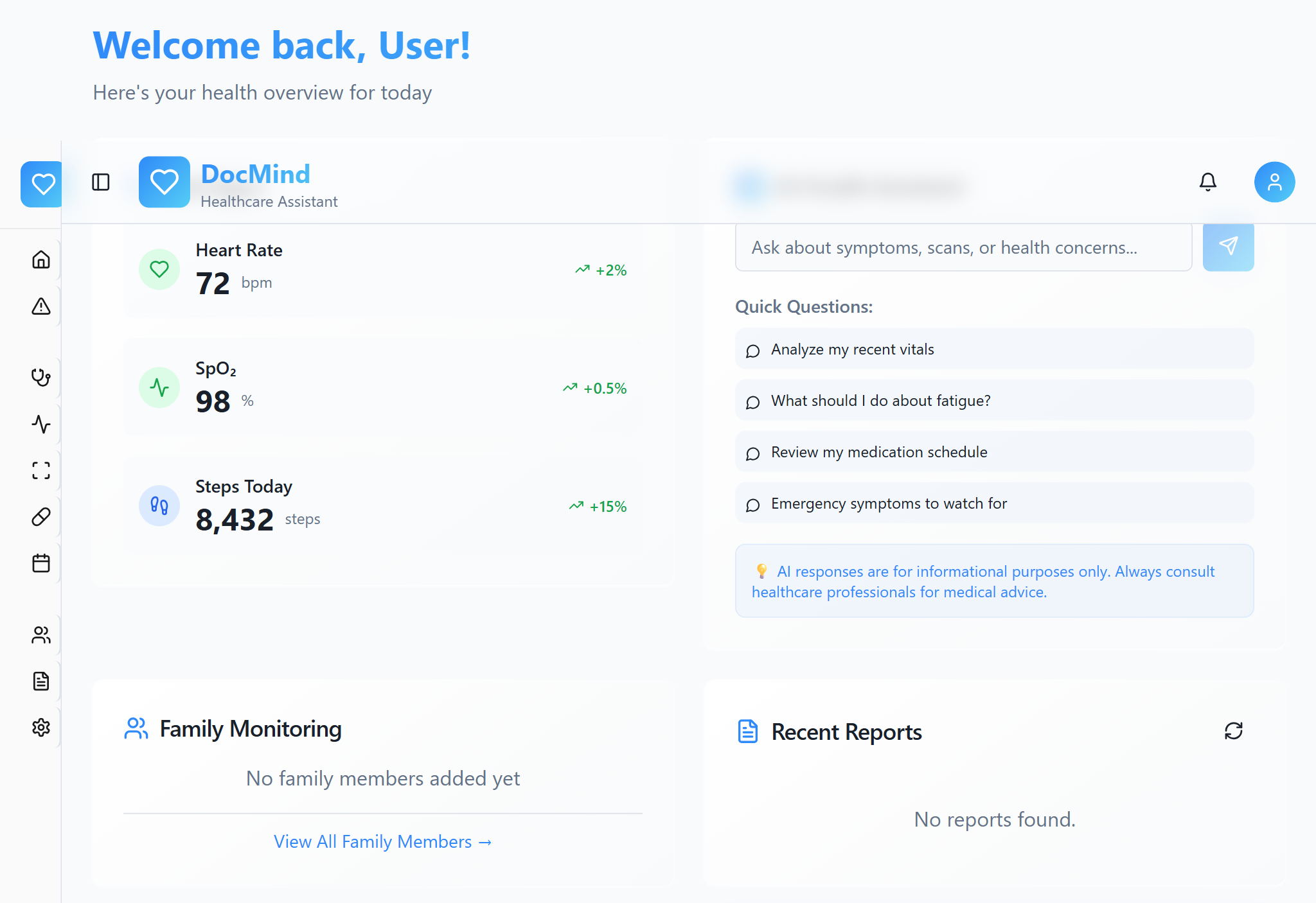The image size is (1316, 903).
Task: Toggle the sidebar panel collapse button
Action: 101,182
